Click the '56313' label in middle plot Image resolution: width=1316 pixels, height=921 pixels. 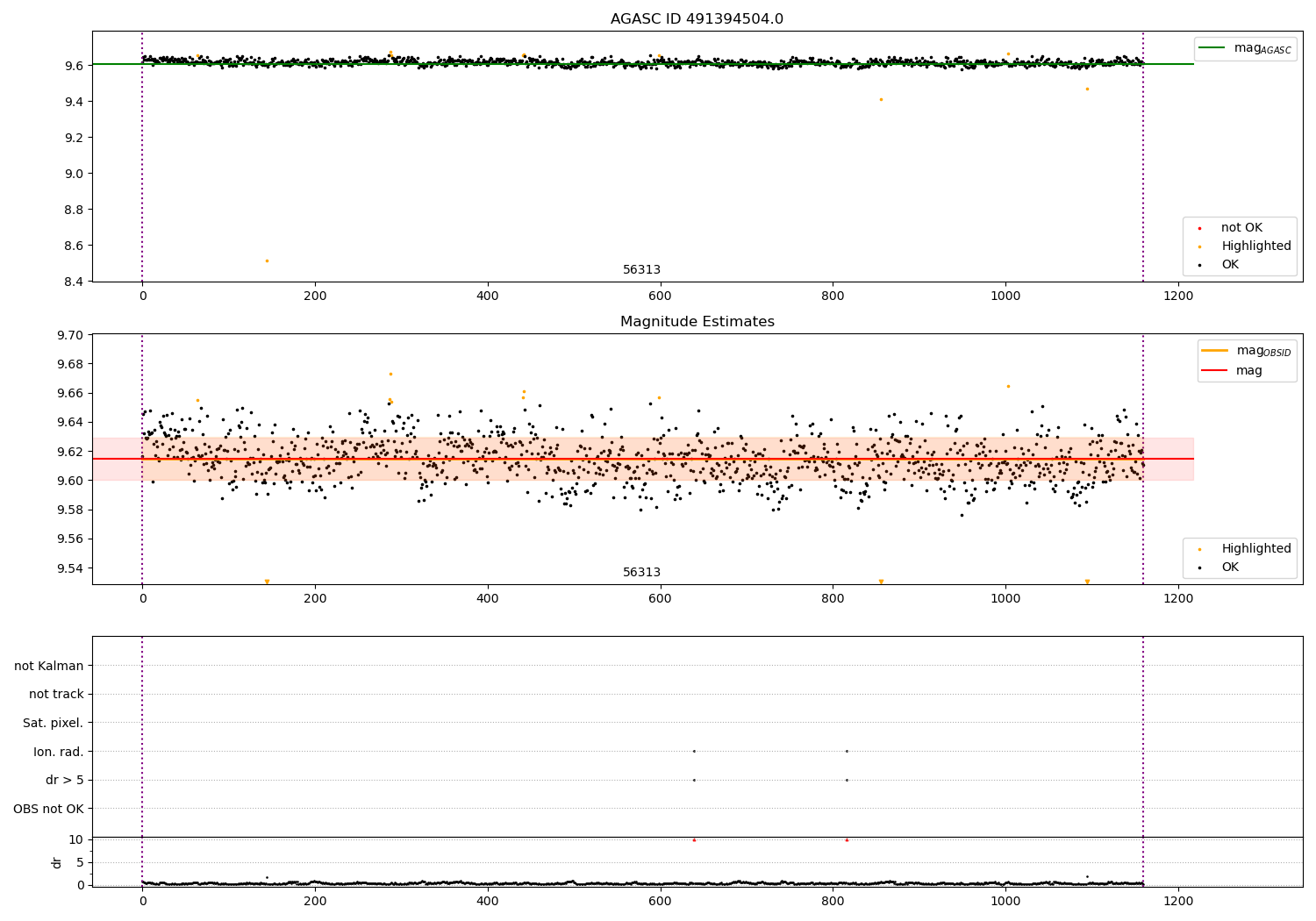pos(641,573)
